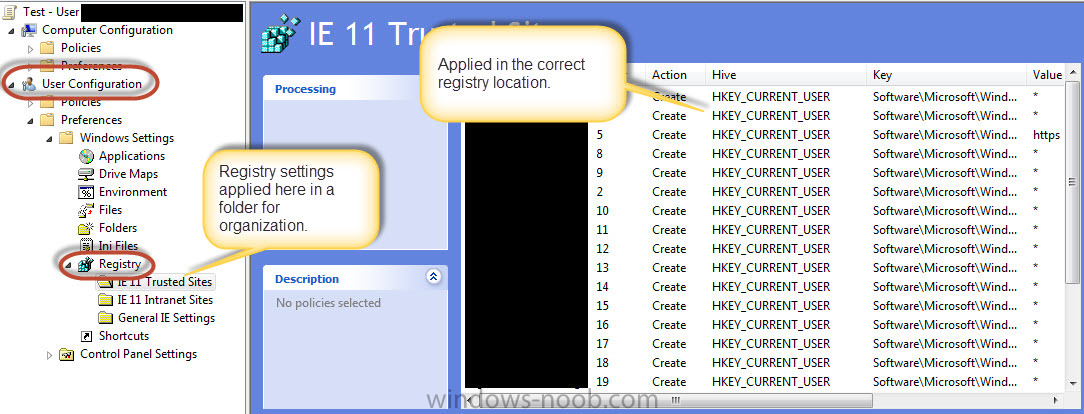The image size is (1084, 414).
Task: Collapse Preferences under User Configuration
Action: (30, 121)
